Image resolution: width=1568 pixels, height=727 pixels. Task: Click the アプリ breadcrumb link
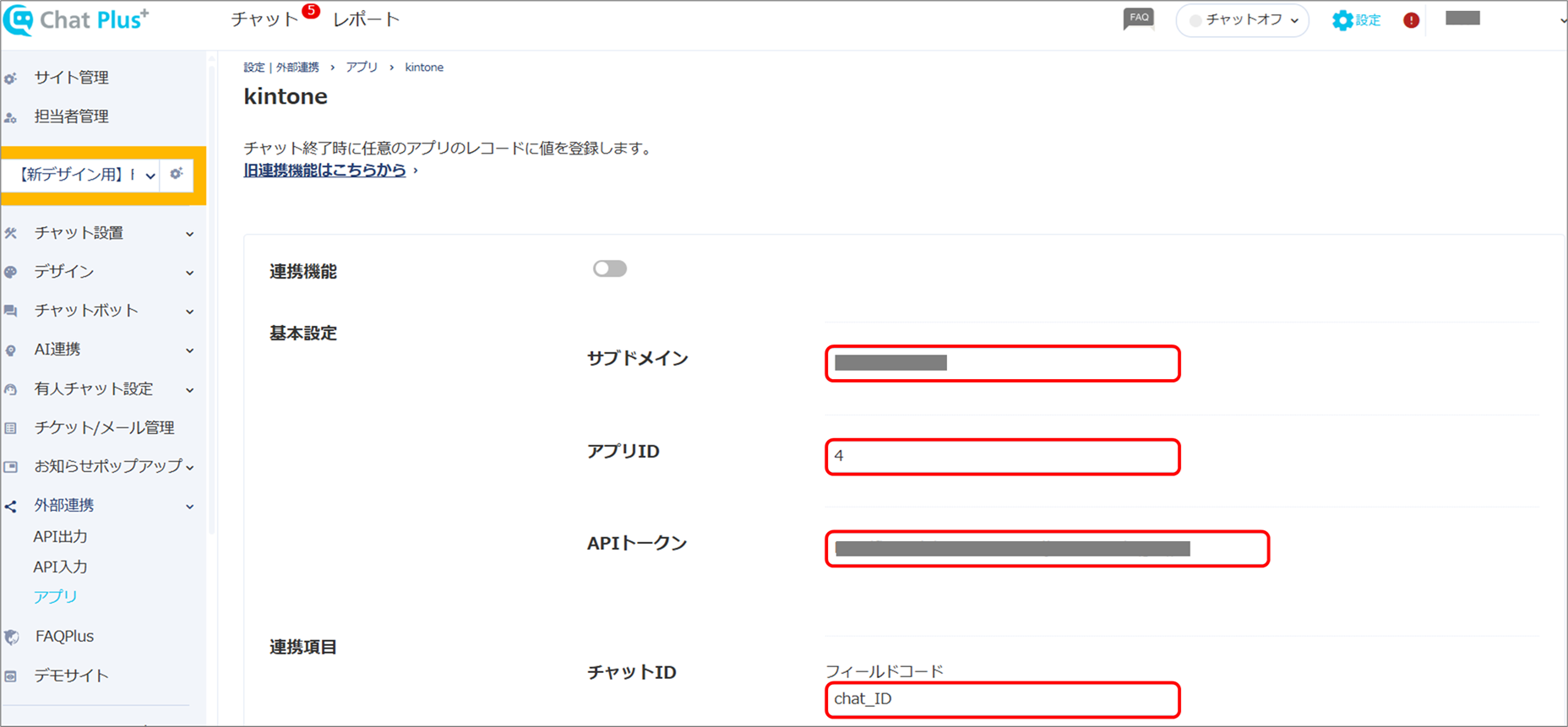[362, 68]
